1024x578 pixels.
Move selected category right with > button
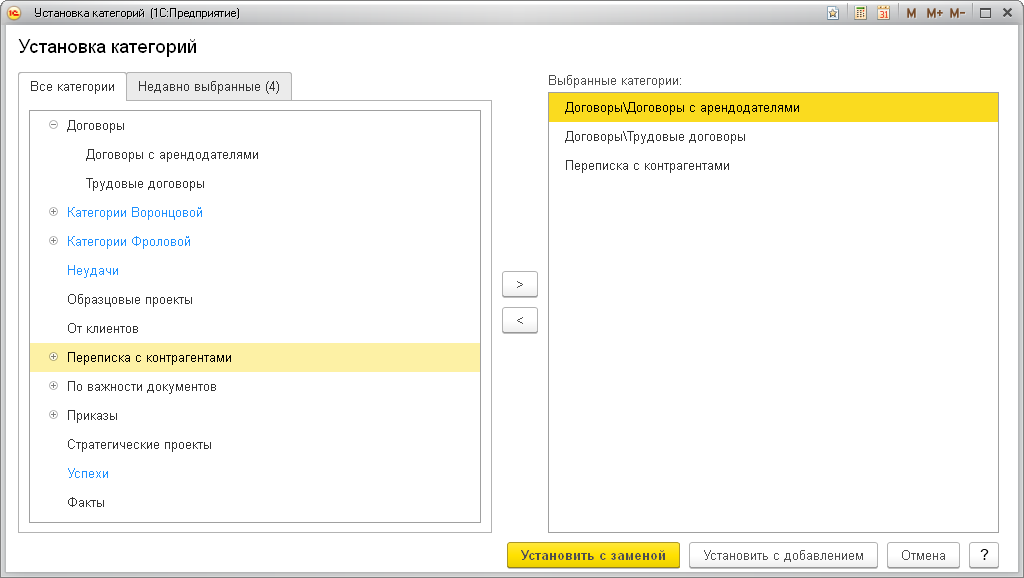(520, 284)
